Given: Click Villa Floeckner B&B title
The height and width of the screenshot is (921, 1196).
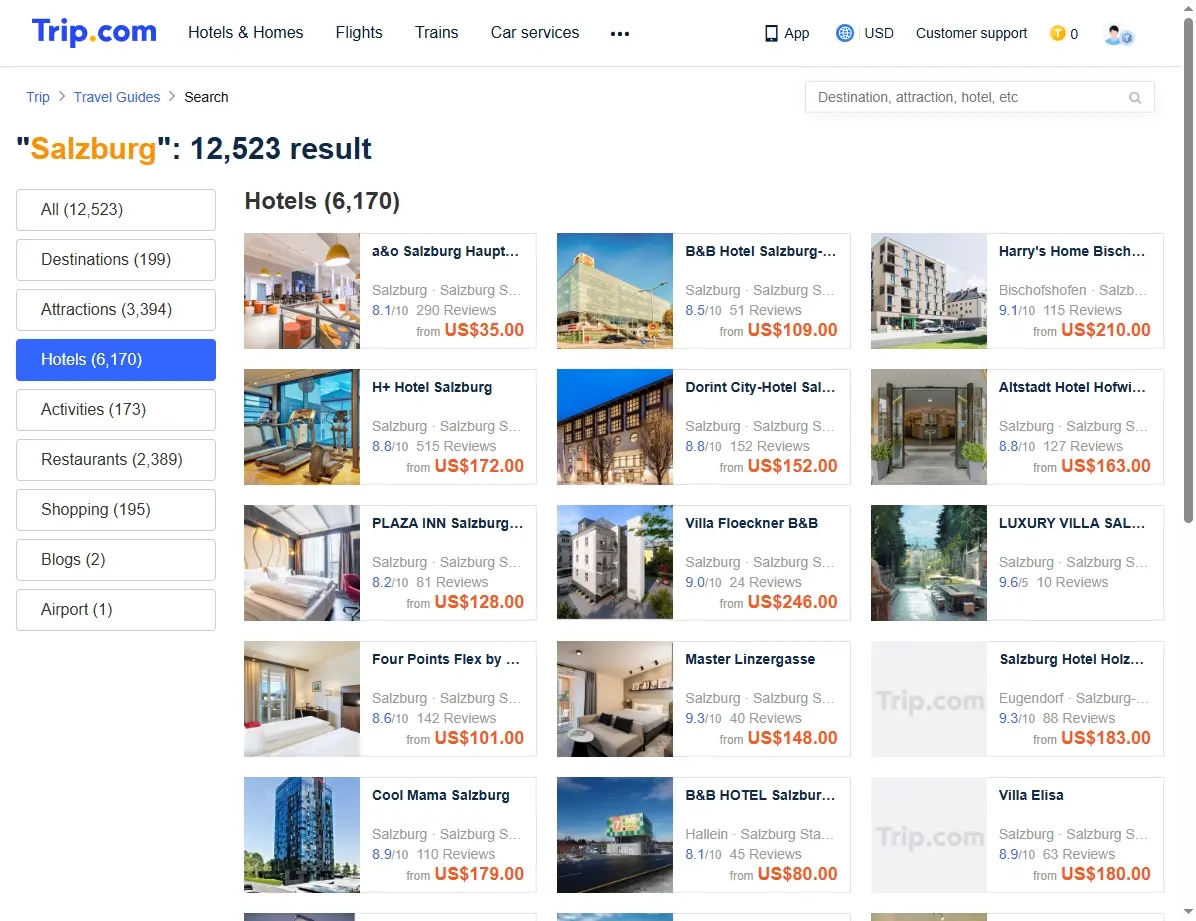Looking at the screenshot, I should [751, 523].
